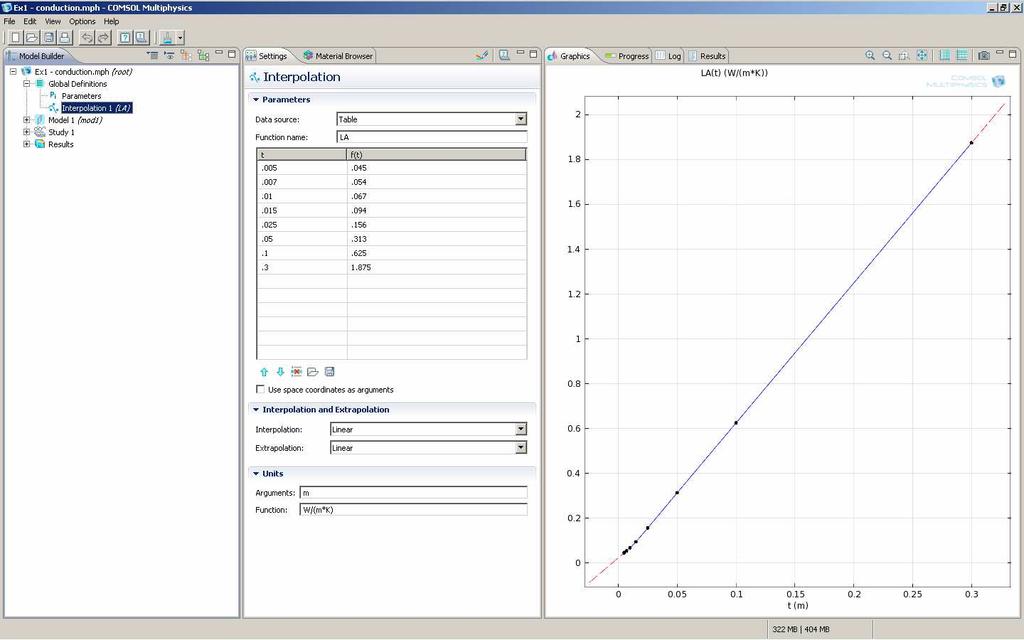Switch to the Results tab in Graphics pane
Screen dimensions: 1024x640
707,56
